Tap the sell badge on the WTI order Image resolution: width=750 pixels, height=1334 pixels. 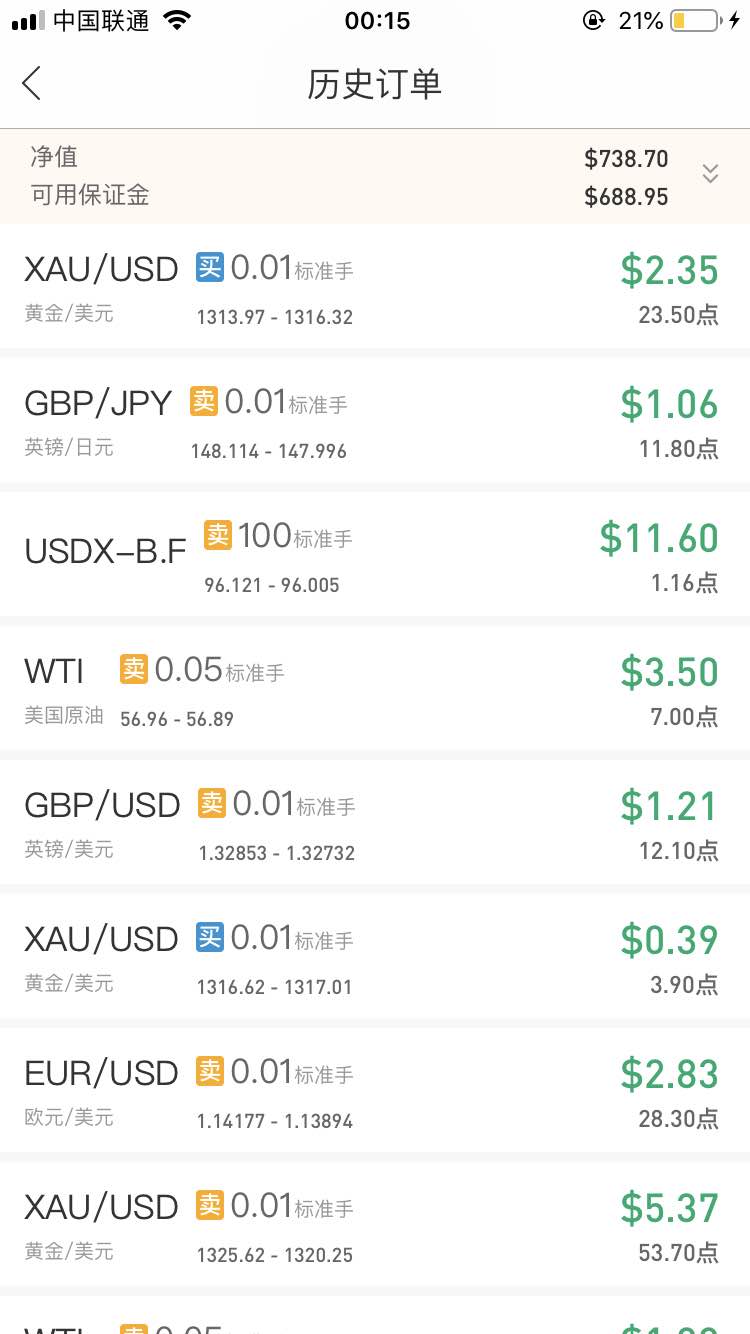[134, 669]
